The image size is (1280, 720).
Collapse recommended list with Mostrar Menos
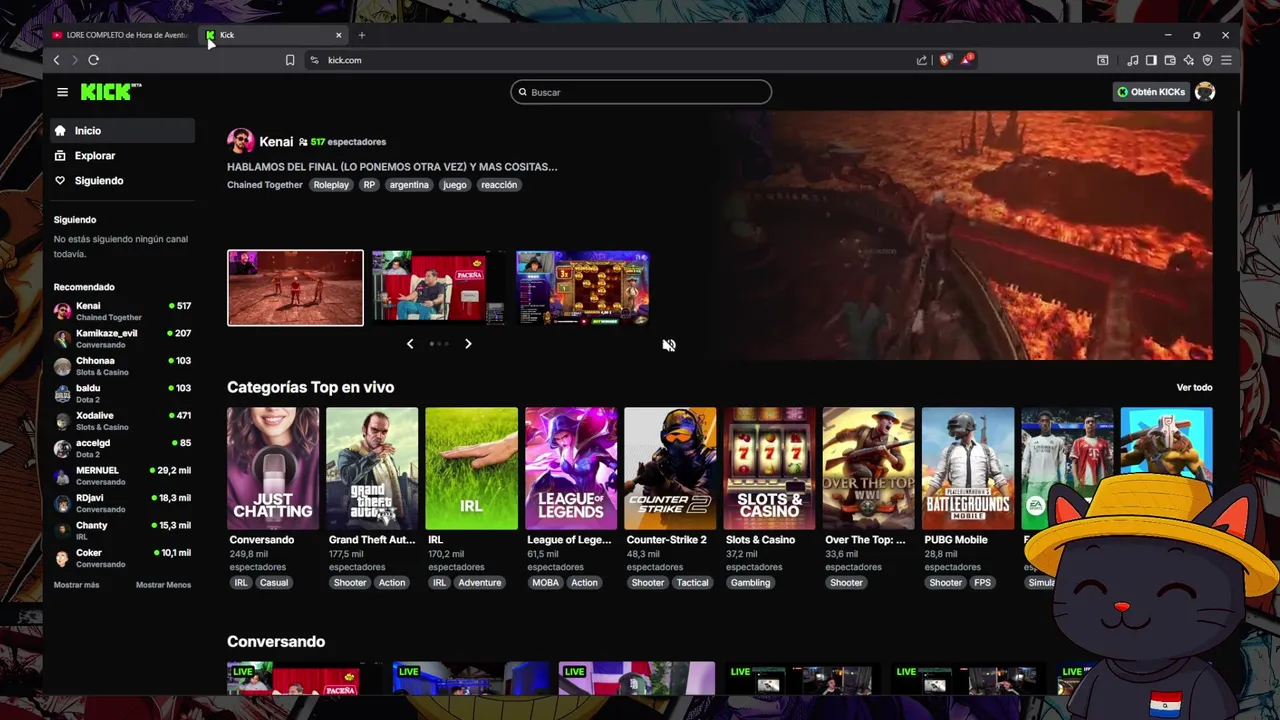coord(163,585)
